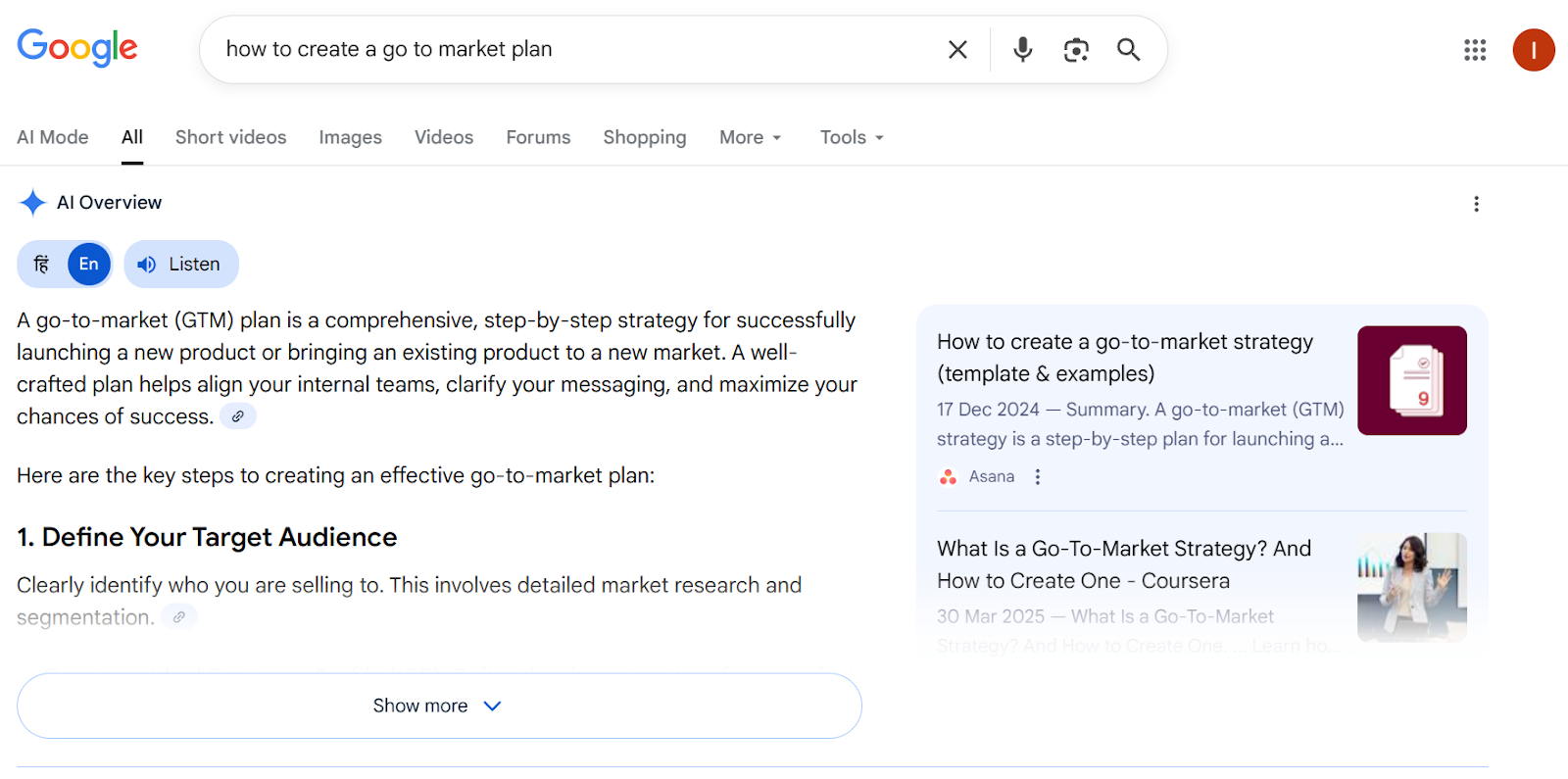The width and height of the screenshot is (1568, 779).
Task: Switch to the Images tab
Action: tap(350, 138)
